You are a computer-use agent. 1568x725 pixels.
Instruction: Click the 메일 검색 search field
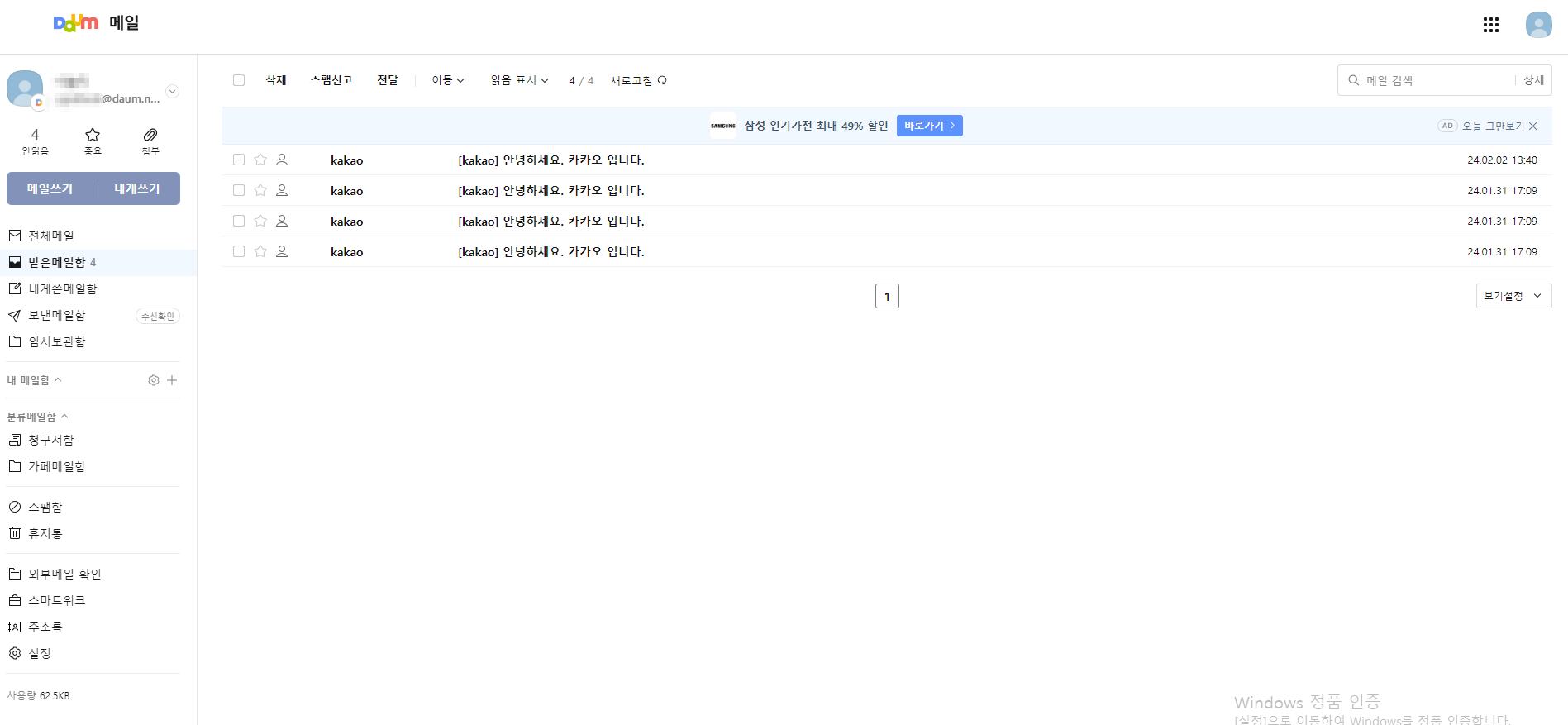(x=1438, y=80)
